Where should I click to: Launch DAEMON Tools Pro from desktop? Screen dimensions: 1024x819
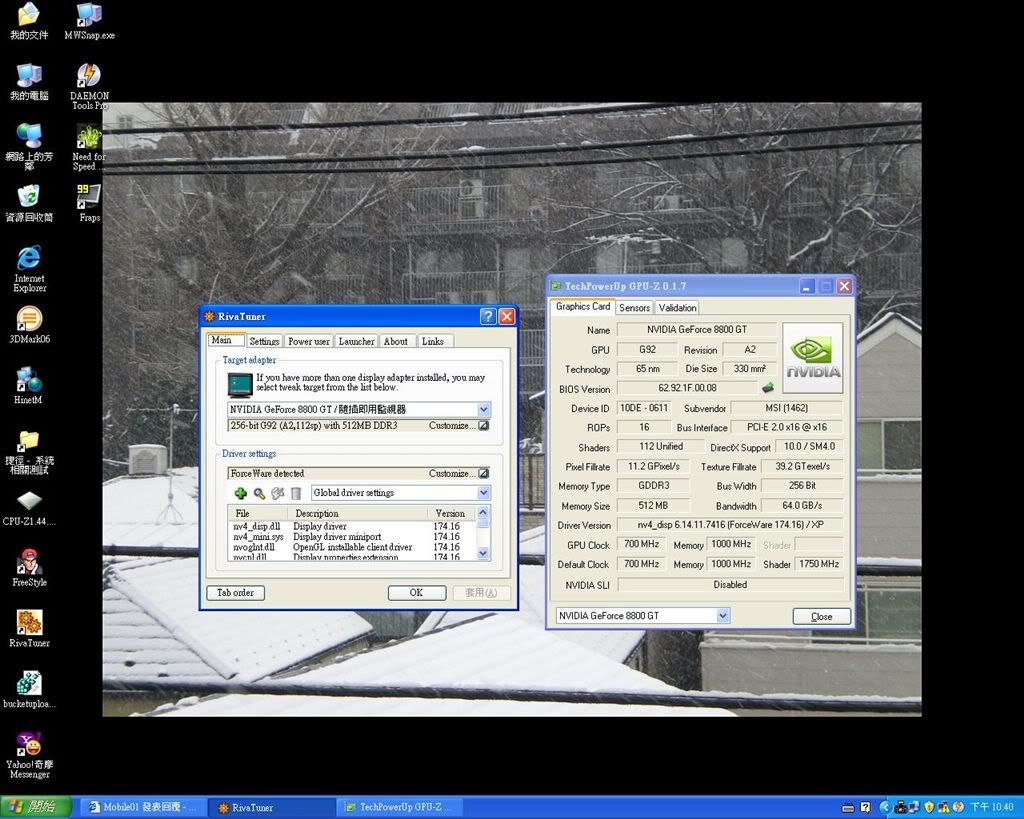(89, 77)
